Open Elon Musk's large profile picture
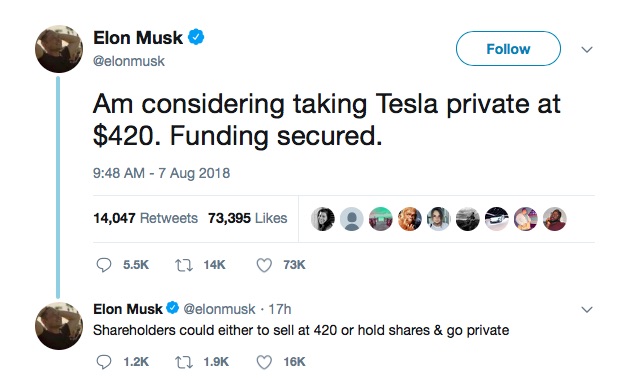The height and width of the screenshot is (379, 632). 59,49
